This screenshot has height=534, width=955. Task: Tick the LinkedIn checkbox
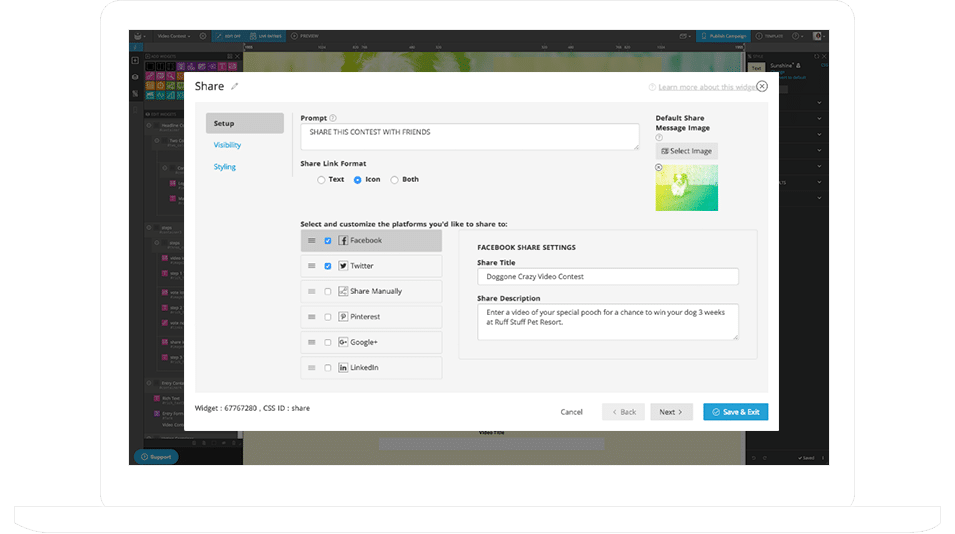coord(328,368)
